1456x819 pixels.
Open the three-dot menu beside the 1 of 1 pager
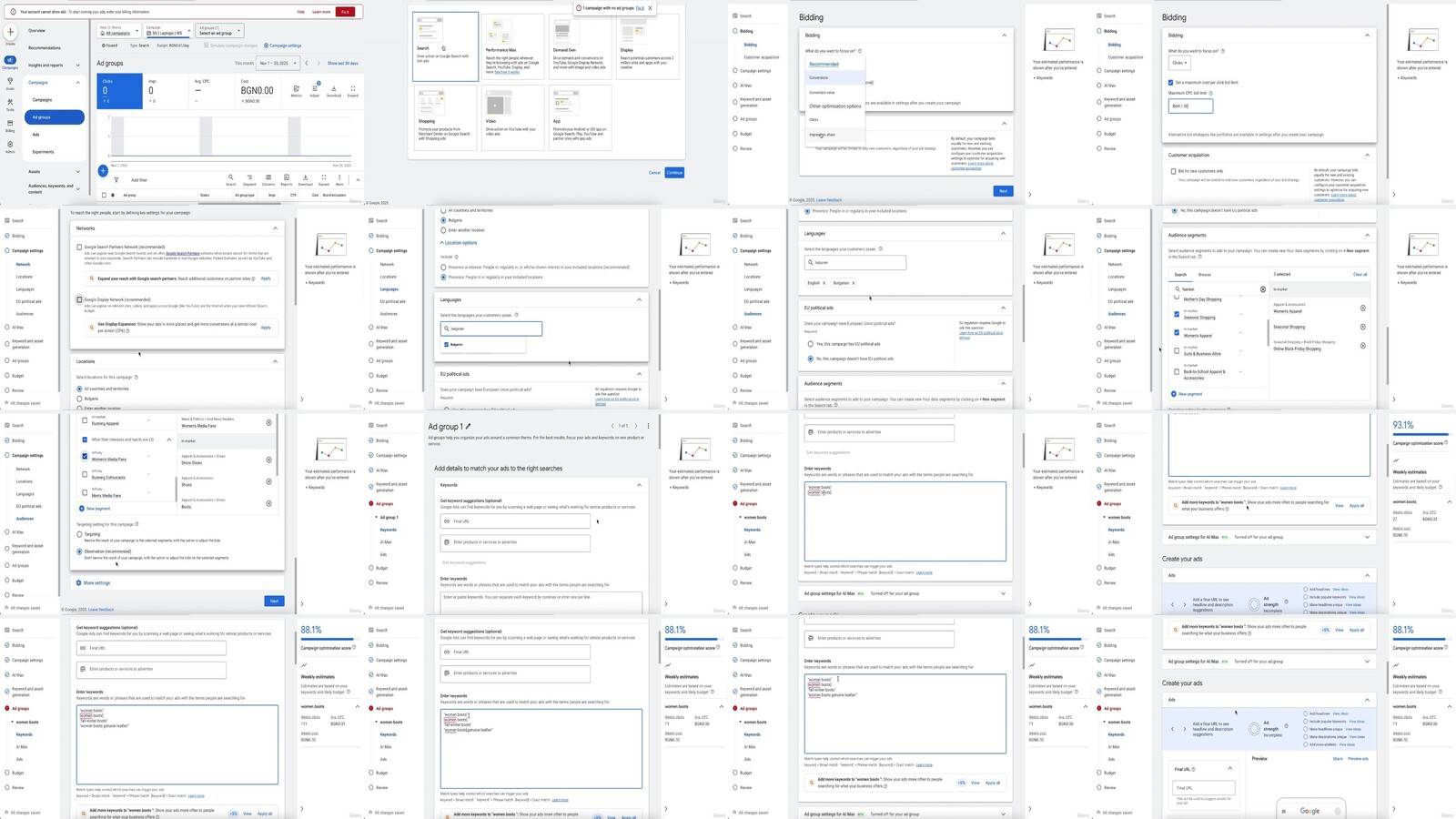pos(648,426)
